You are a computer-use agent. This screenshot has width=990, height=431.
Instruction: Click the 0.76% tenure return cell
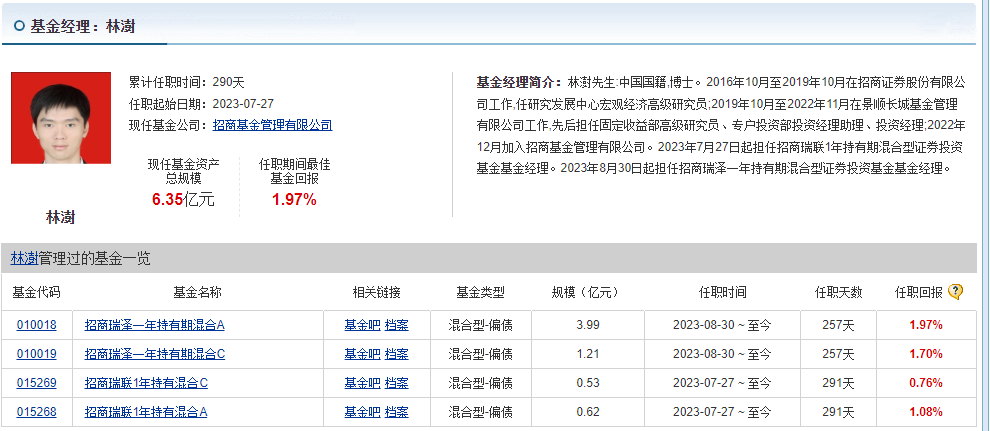pos(926,383)
